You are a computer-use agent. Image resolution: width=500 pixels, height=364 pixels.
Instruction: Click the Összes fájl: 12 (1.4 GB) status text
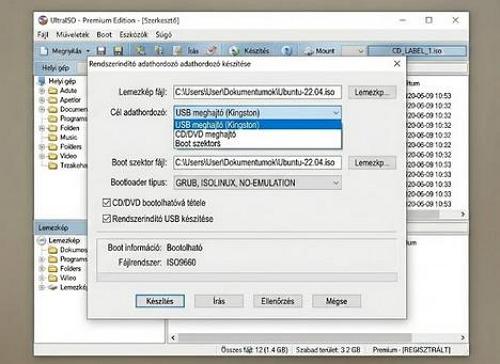coord(254,350)
